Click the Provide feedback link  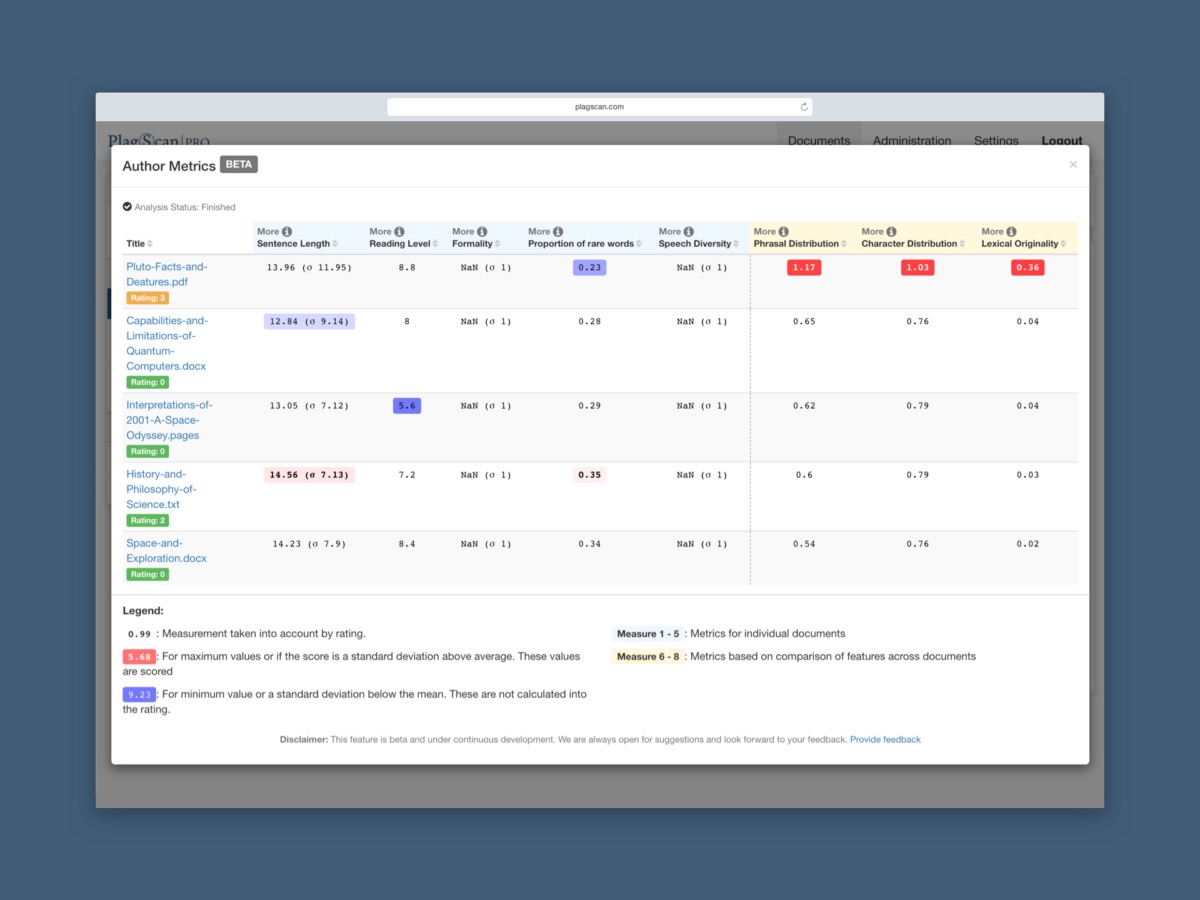[x=885, y=740]
